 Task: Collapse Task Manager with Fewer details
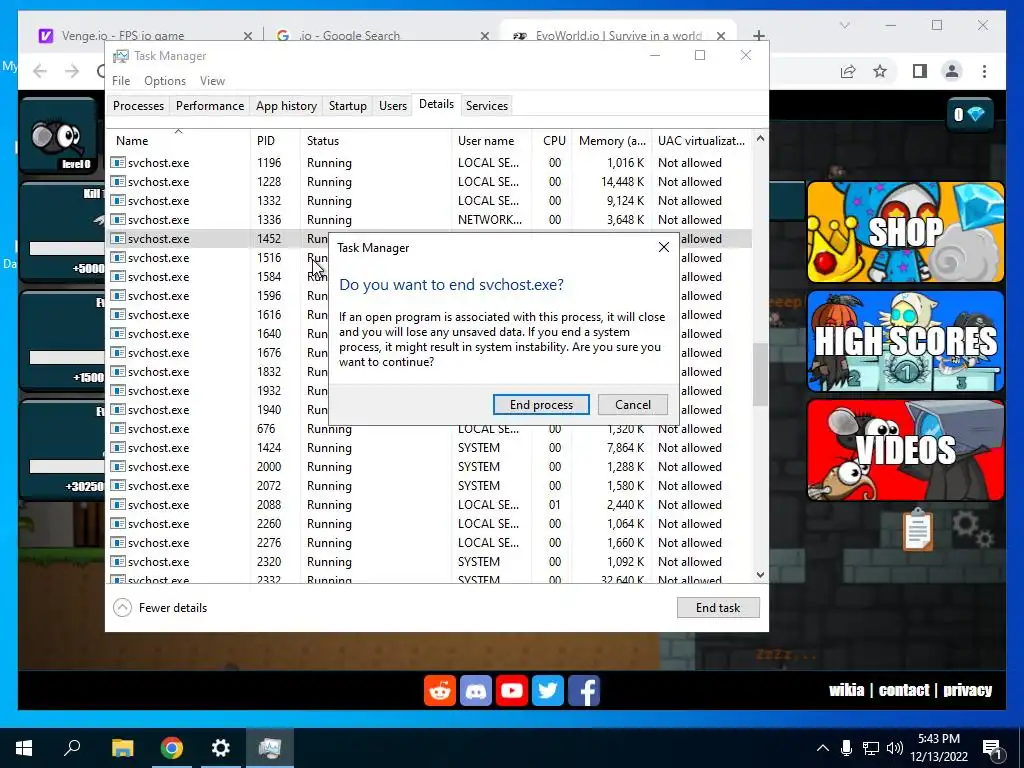coord(160,607)
